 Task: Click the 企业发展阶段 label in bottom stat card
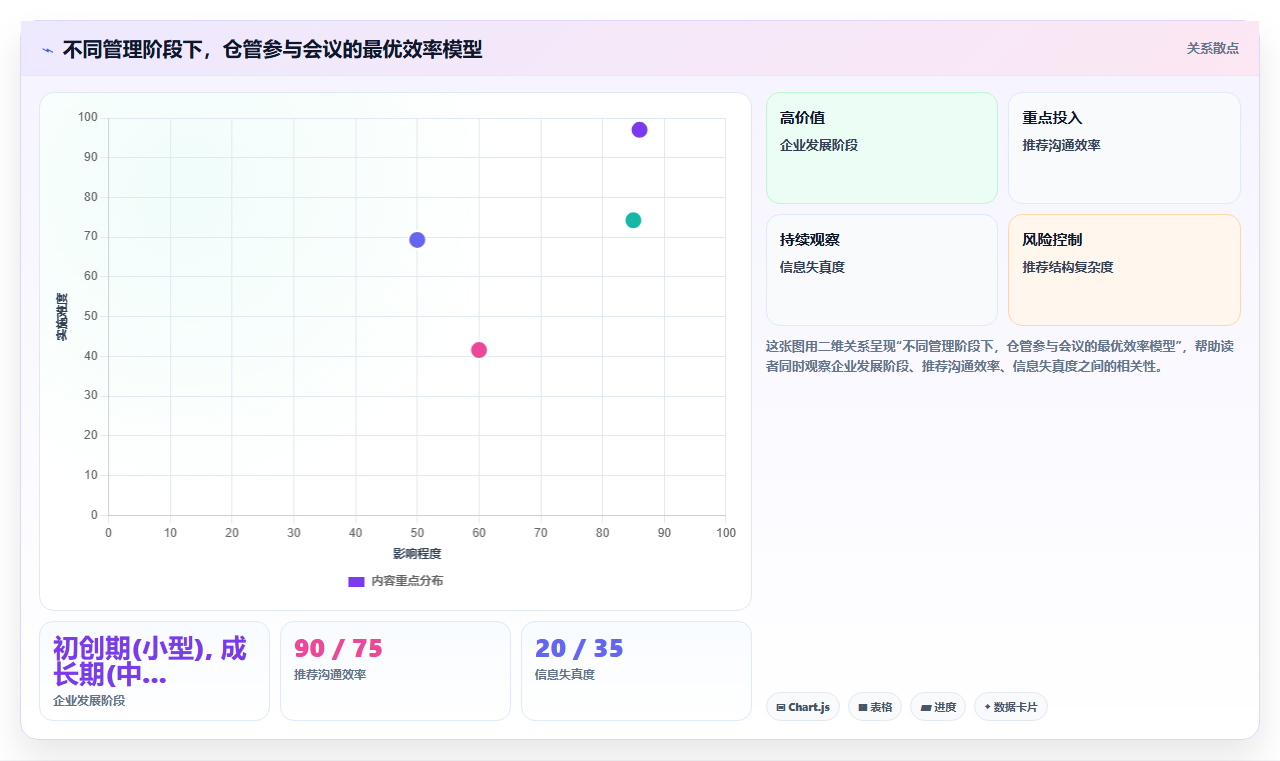point(89,701)
